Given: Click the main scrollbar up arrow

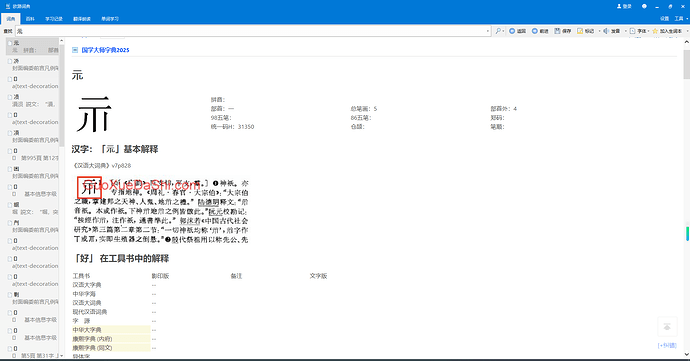Looking at the screenshot, I should [x=686, y=42].
